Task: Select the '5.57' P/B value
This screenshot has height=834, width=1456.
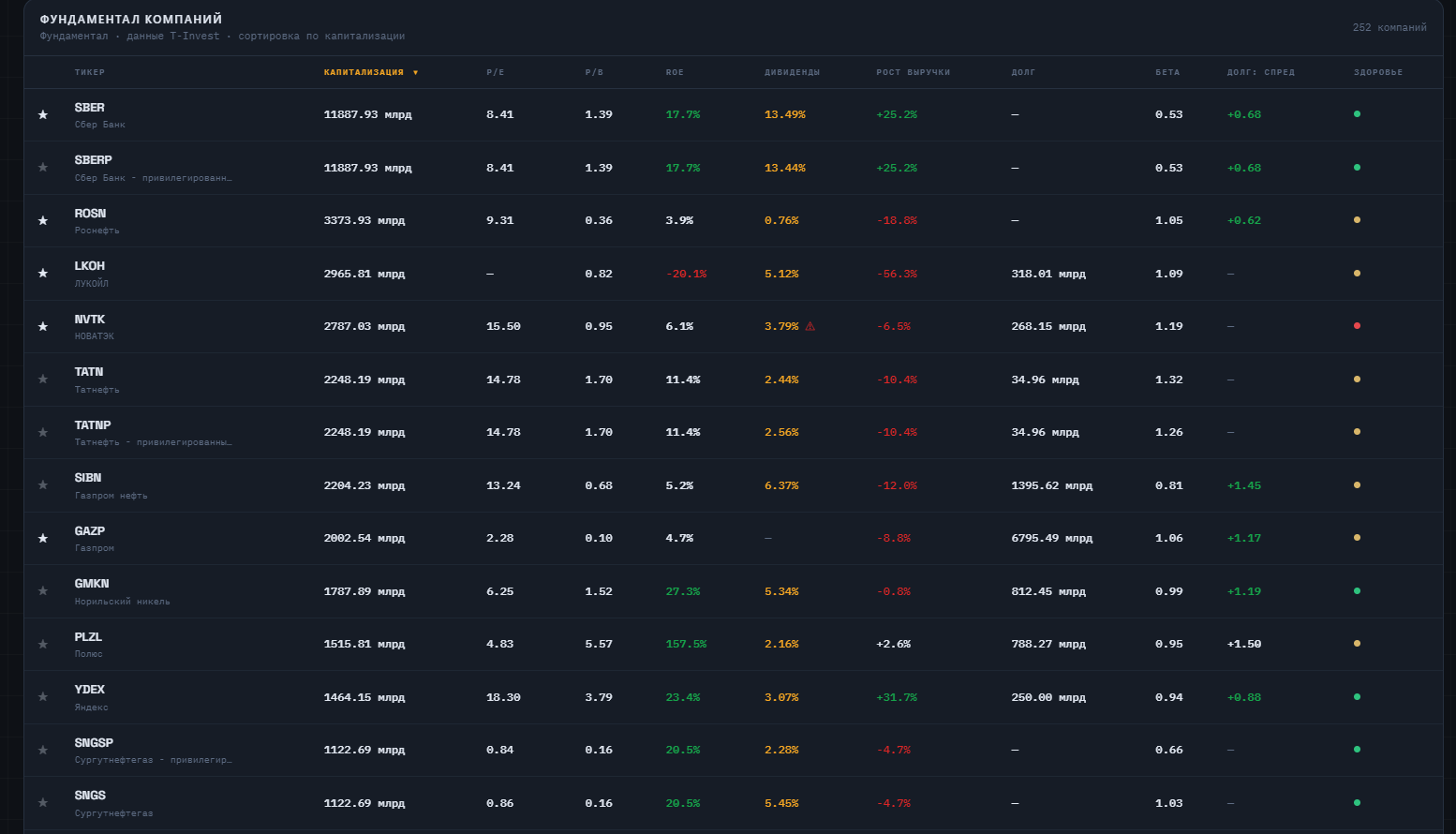Action: point(599,644)
